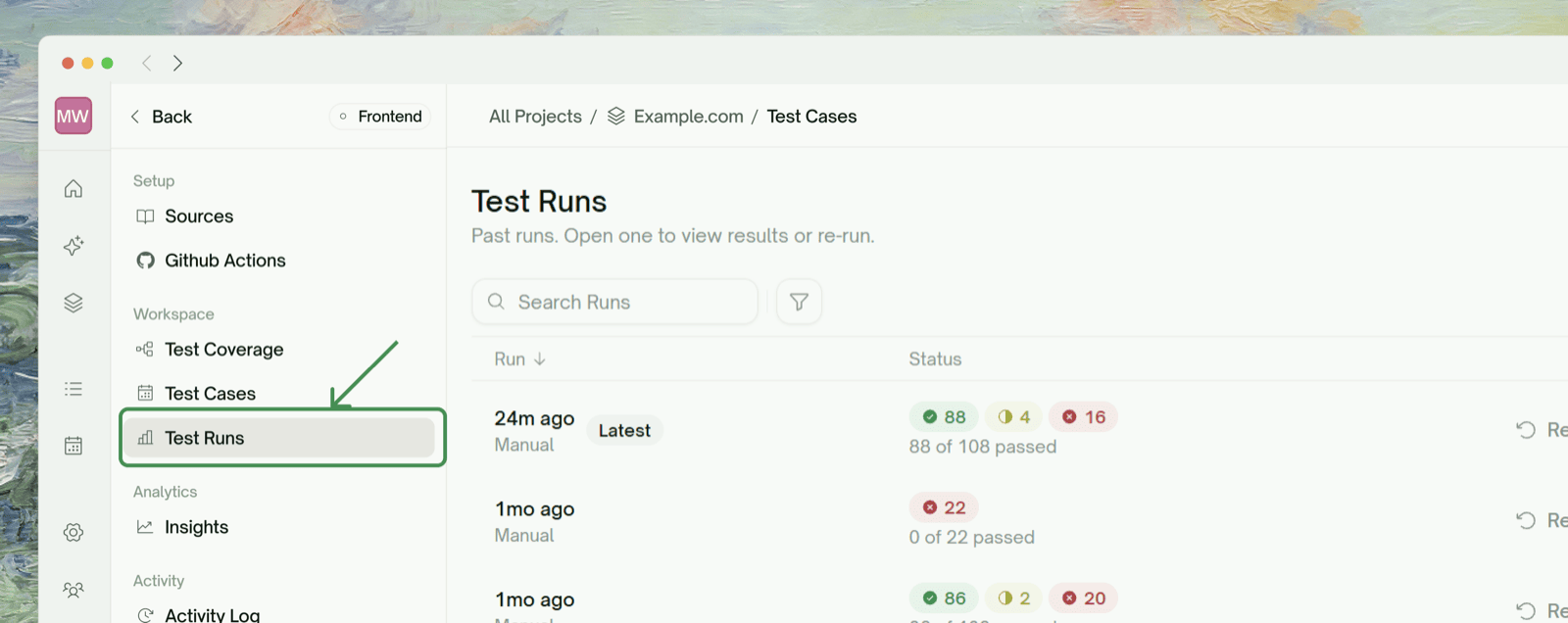Image resolution: width=1568 pixels, height=623 pixels.
Task: Click the re-run icon for 0 of 22 passed run
Action: [x=1526, y=520]
